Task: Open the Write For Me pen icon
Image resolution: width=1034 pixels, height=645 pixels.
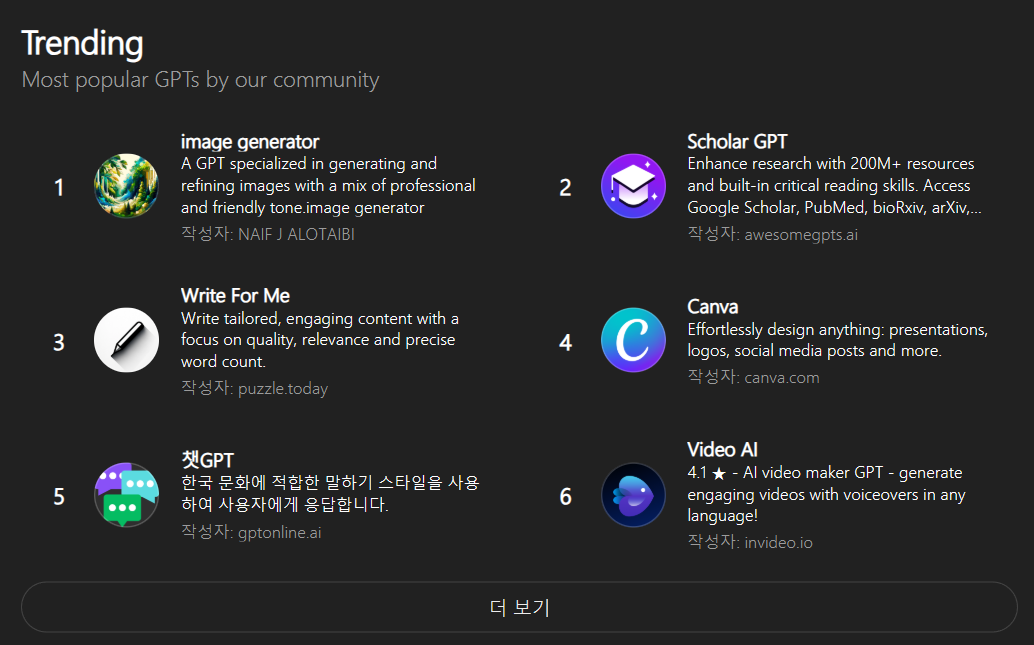Action: (x=126, y=340)
